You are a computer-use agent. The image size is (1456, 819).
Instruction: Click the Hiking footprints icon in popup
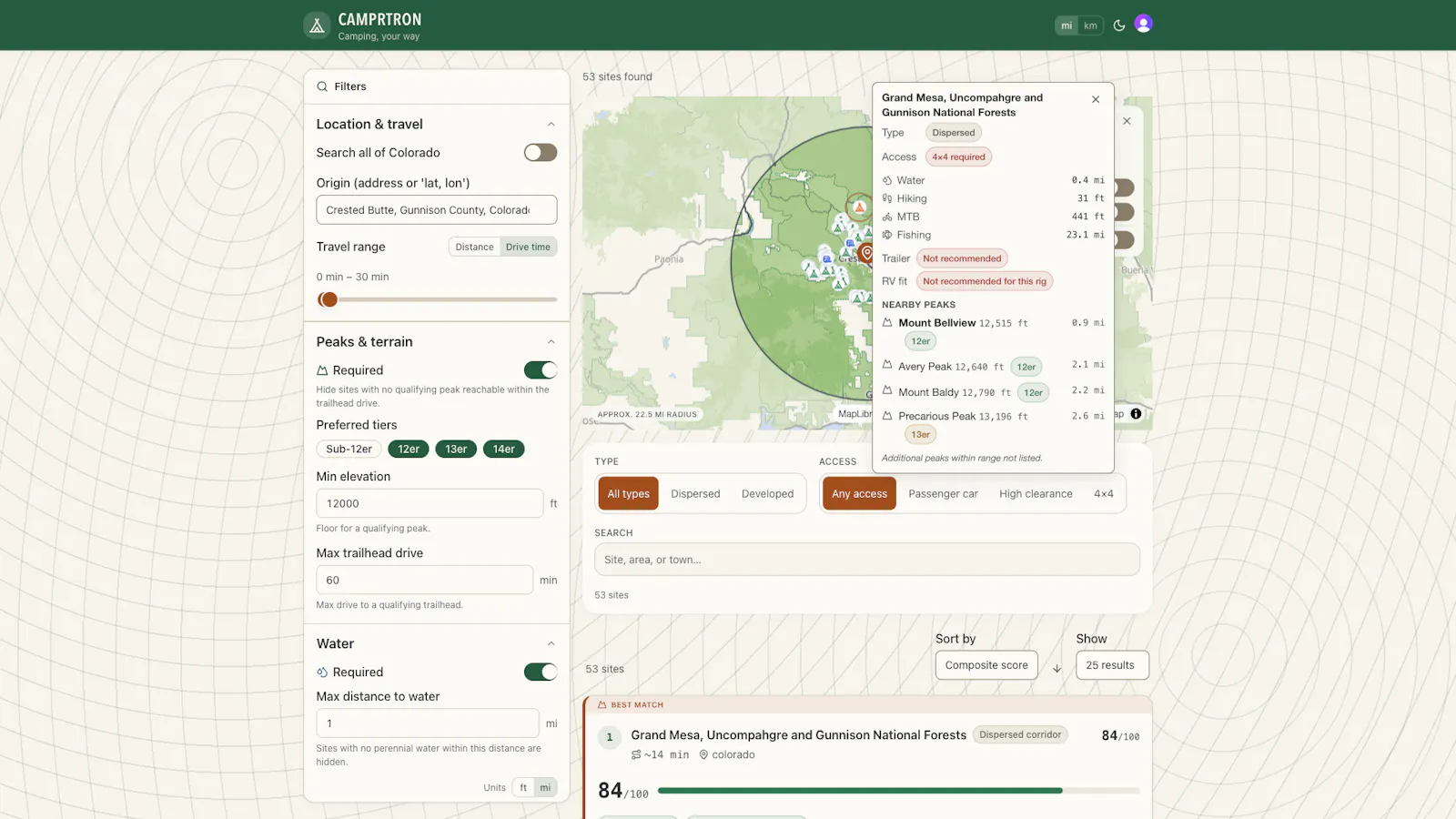[x=887, y=198]
